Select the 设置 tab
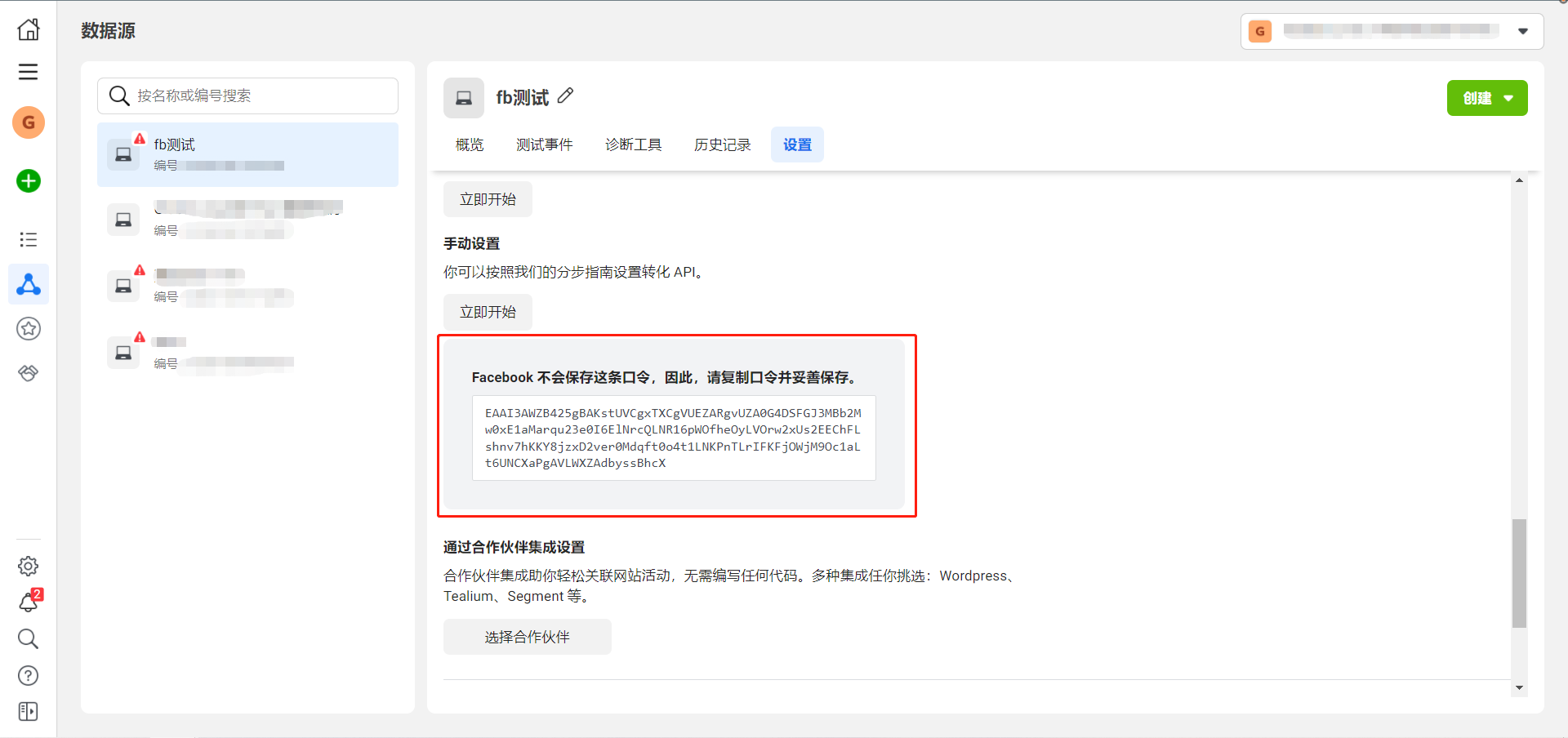Screen dimensions: 1568x738 point(797,144)
